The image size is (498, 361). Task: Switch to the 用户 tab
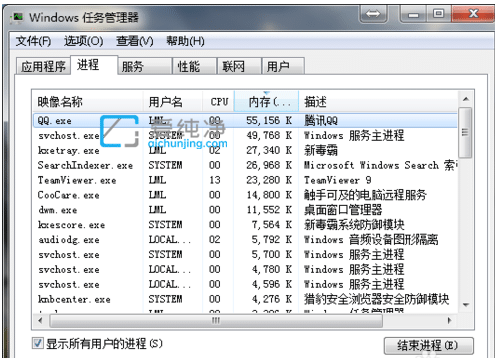pos(283,66)
